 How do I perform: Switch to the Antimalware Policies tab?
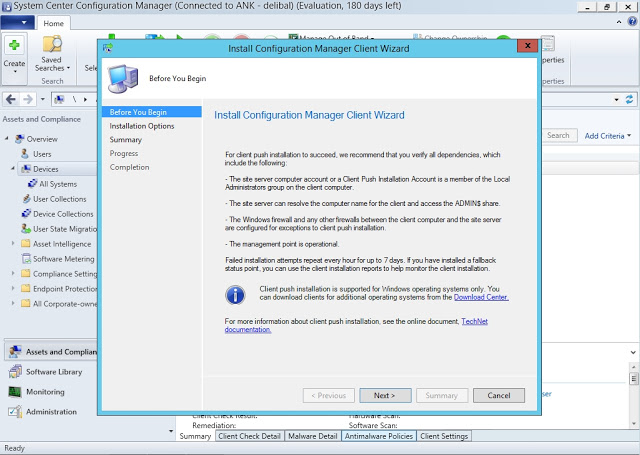[x=378, y=437]
